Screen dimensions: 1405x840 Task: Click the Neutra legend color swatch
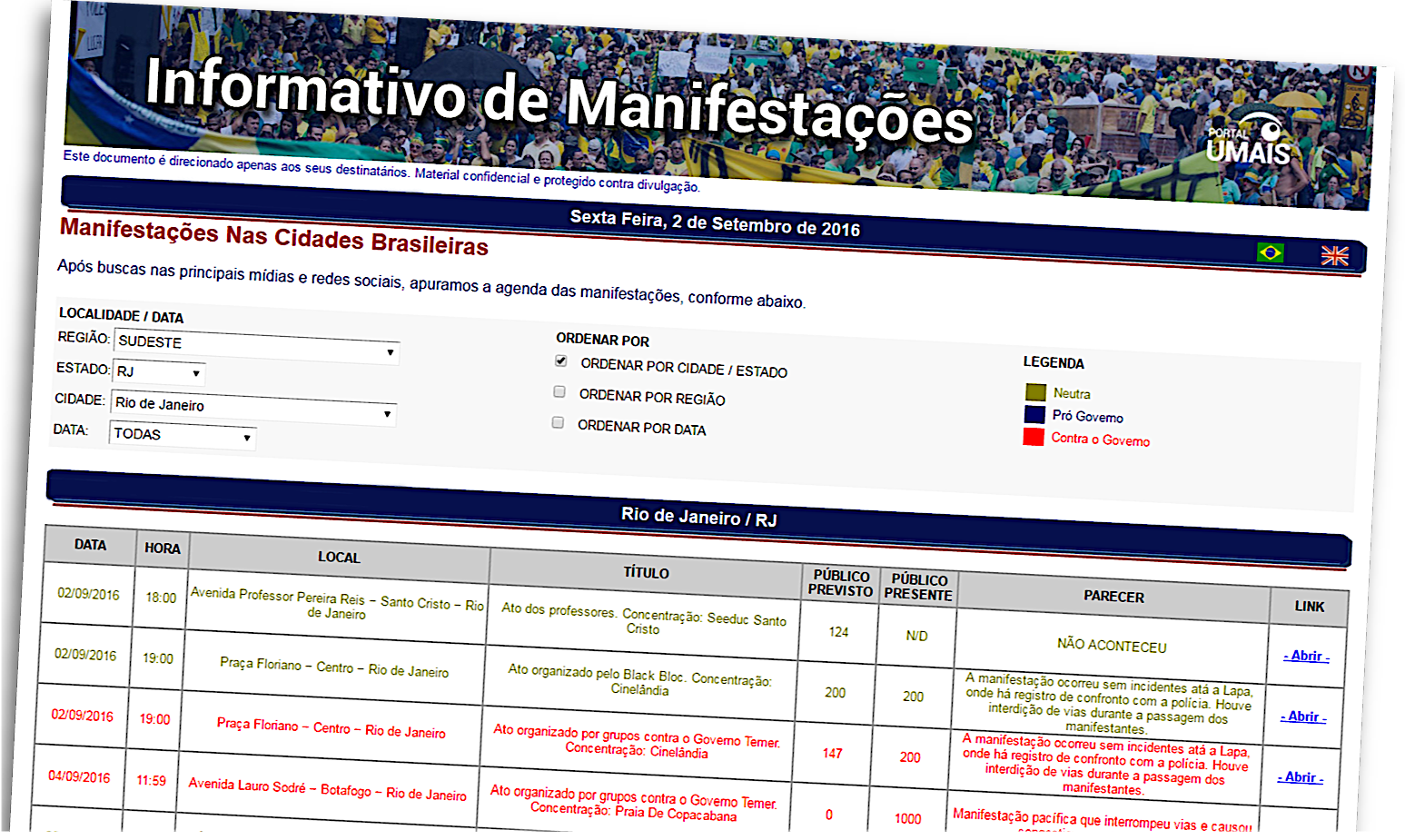[1035, 392]
